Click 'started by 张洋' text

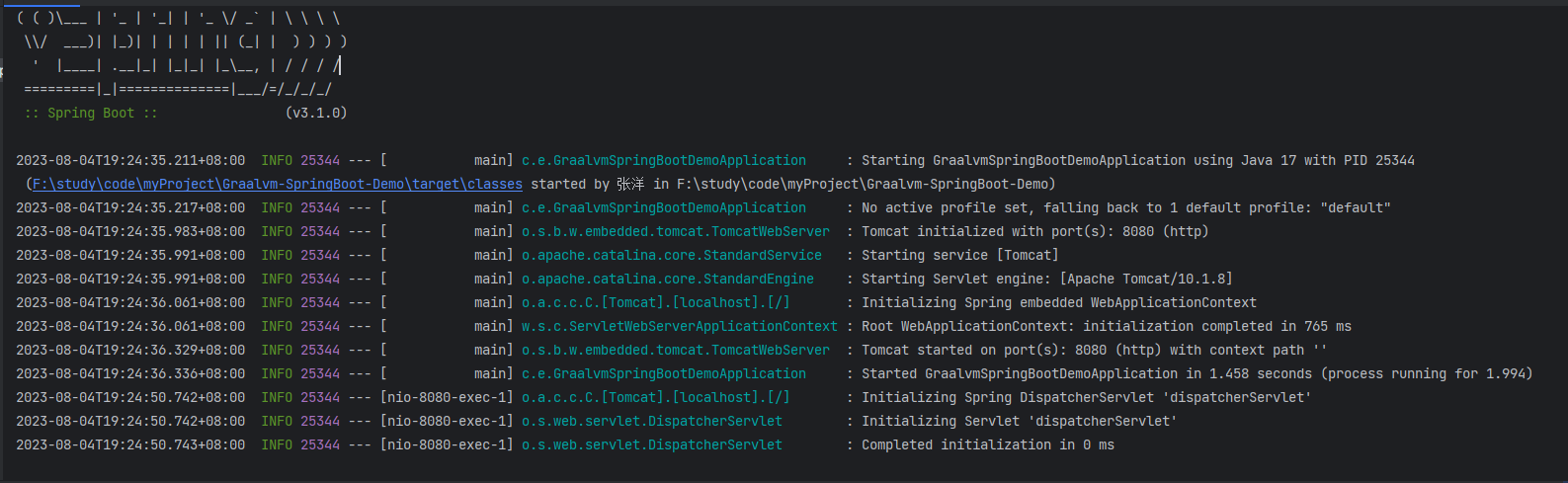588,184
